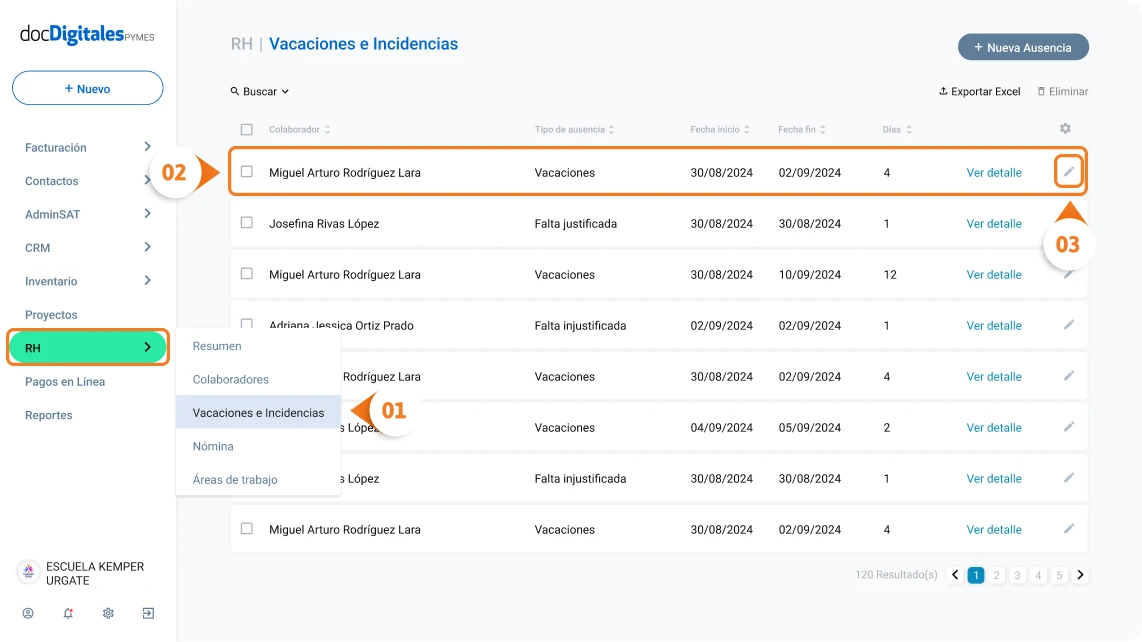This screenshot has height=642, width=1142.
Task: Expand the Buscar search dropdown
Action: coord(260,91)
